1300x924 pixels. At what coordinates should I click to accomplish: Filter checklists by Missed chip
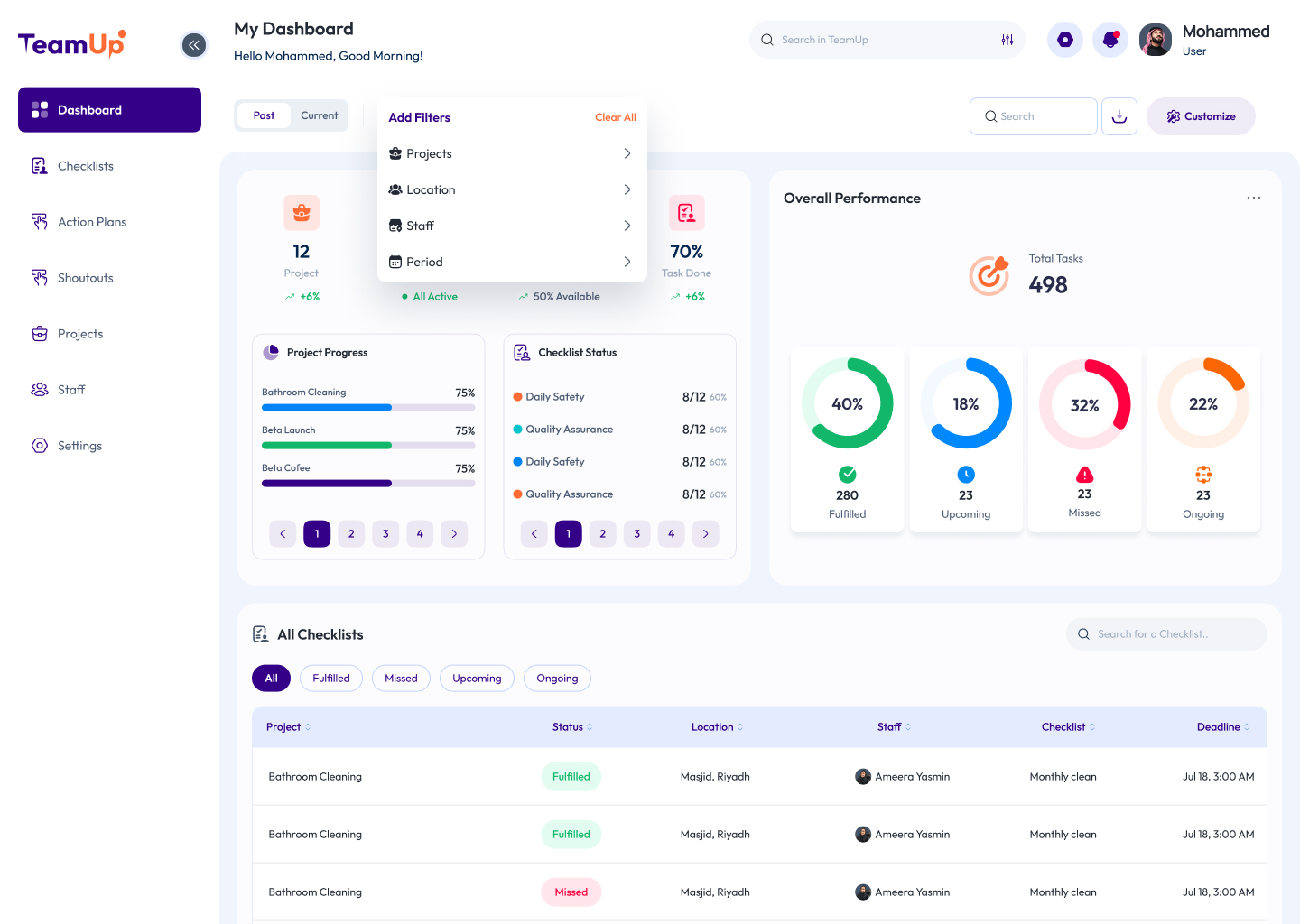coord(401,679)
